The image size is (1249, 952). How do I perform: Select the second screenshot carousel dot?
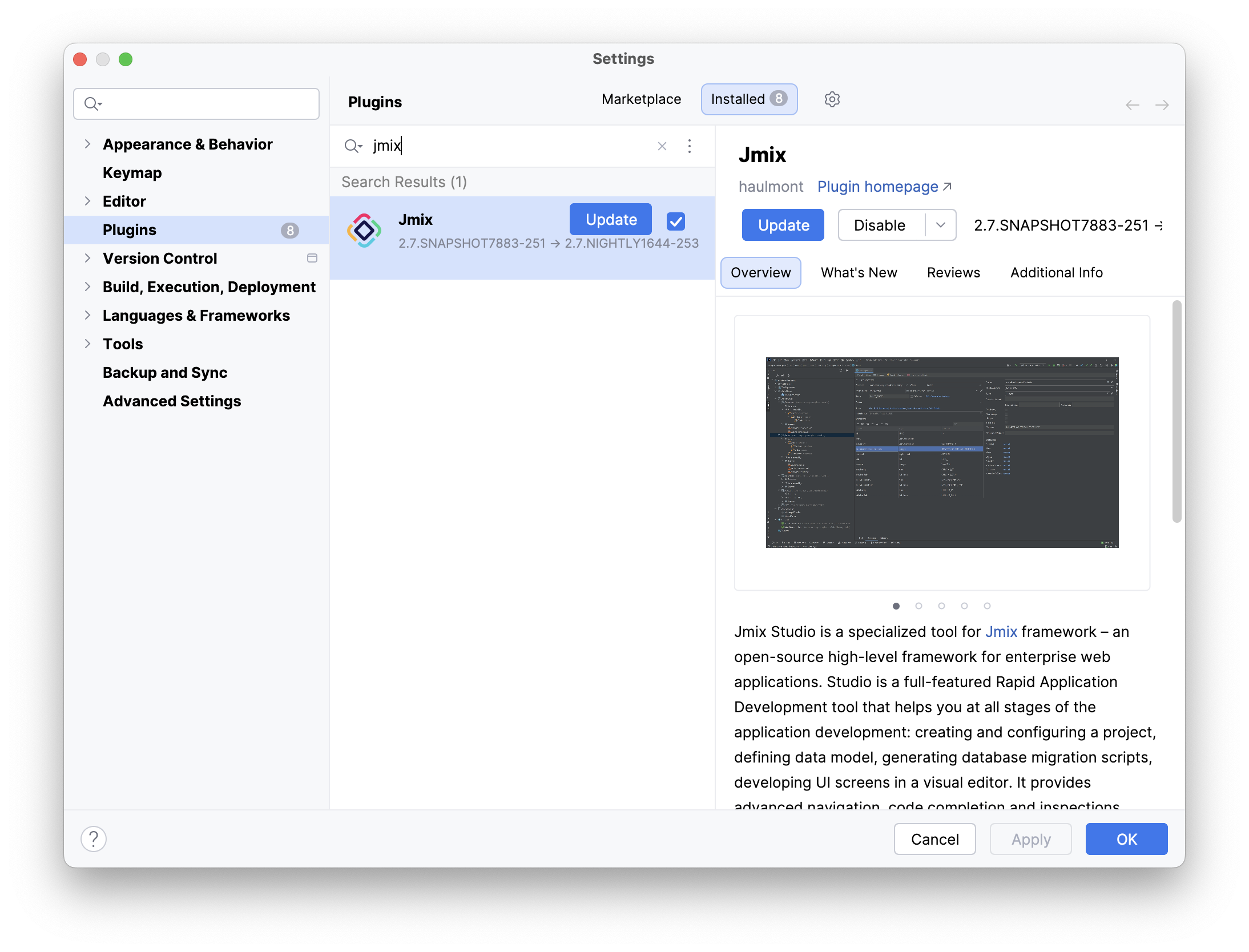pos(918,606)
